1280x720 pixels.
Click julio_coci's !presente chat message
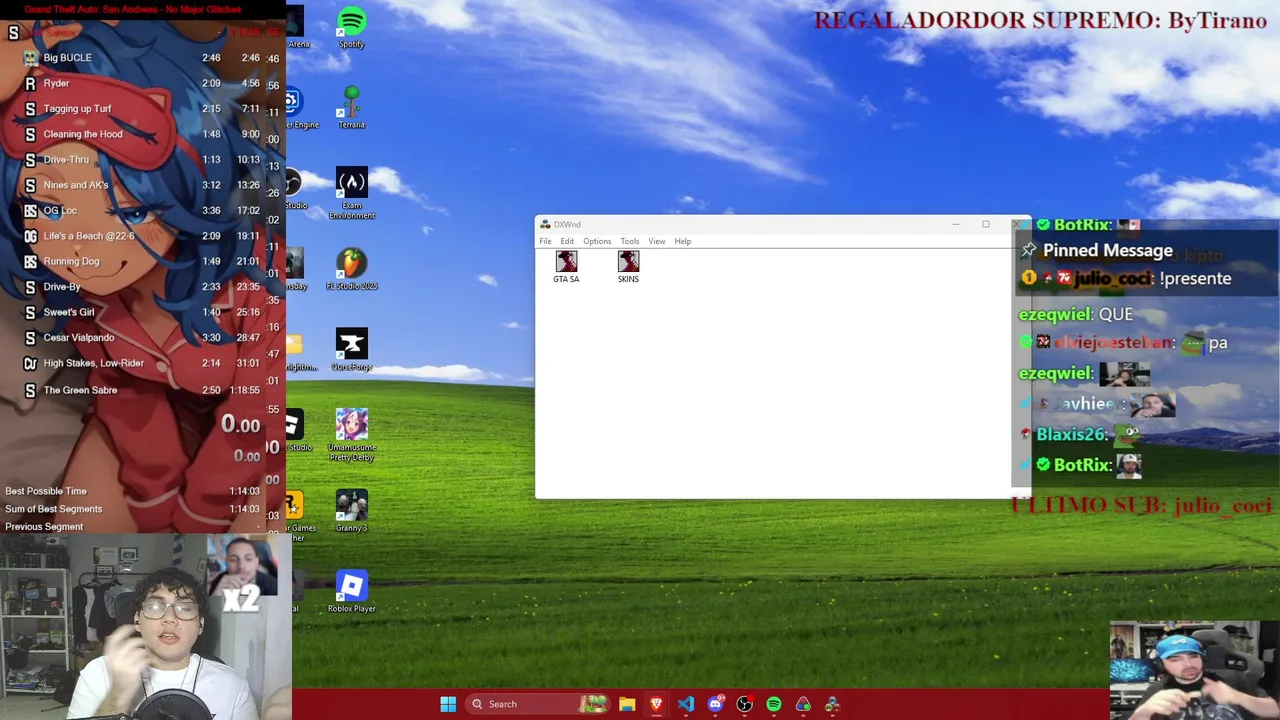[1129, 279]
